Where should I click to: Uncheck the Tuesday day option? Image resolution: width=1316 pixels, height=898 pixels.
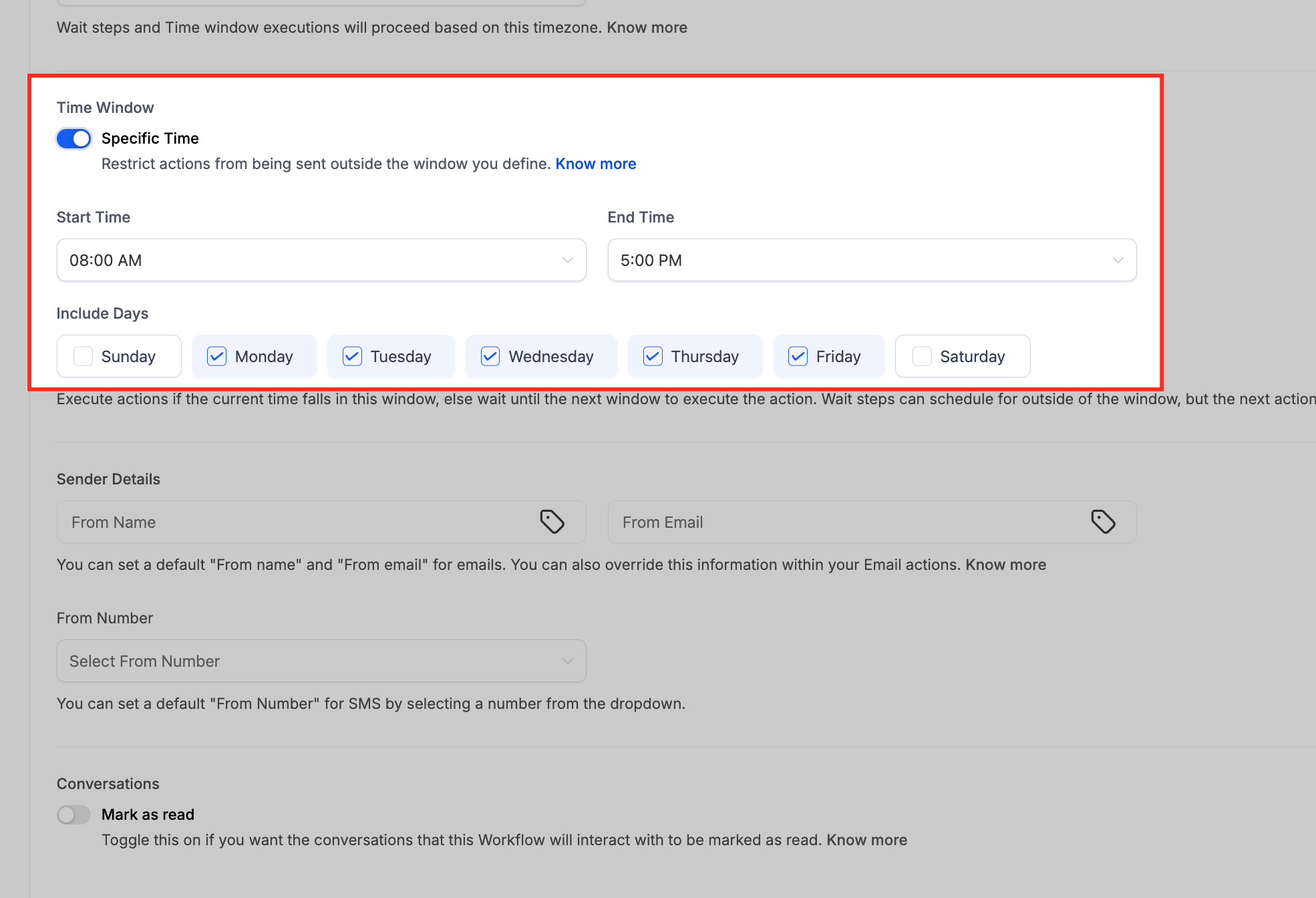(x=353, y=356)
